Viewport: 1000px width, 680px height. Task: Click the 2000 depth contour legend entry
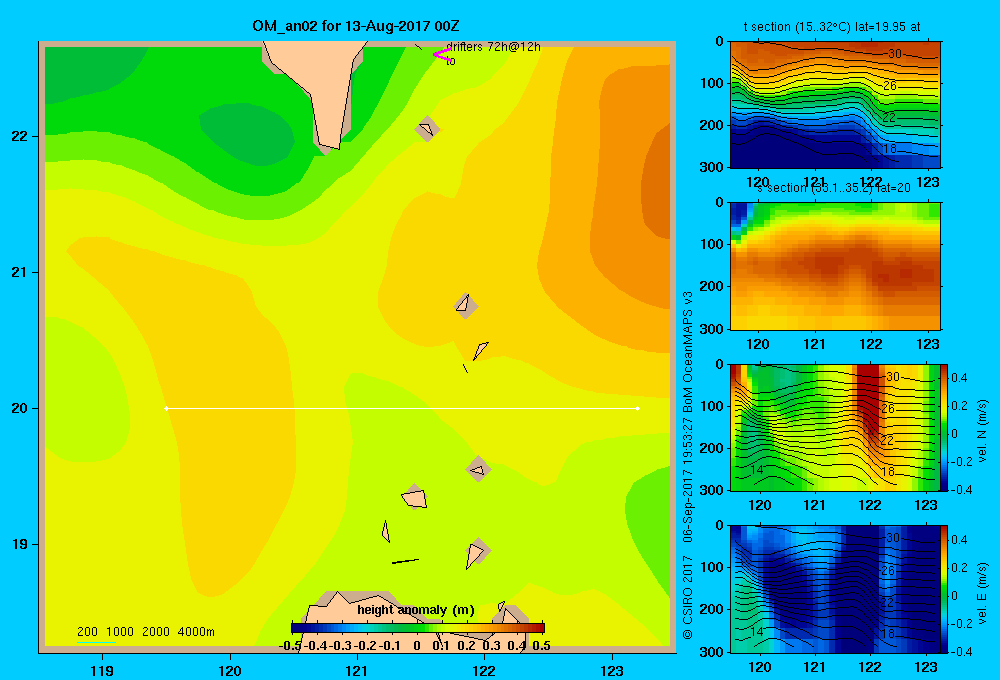click(x=156, y=632)
